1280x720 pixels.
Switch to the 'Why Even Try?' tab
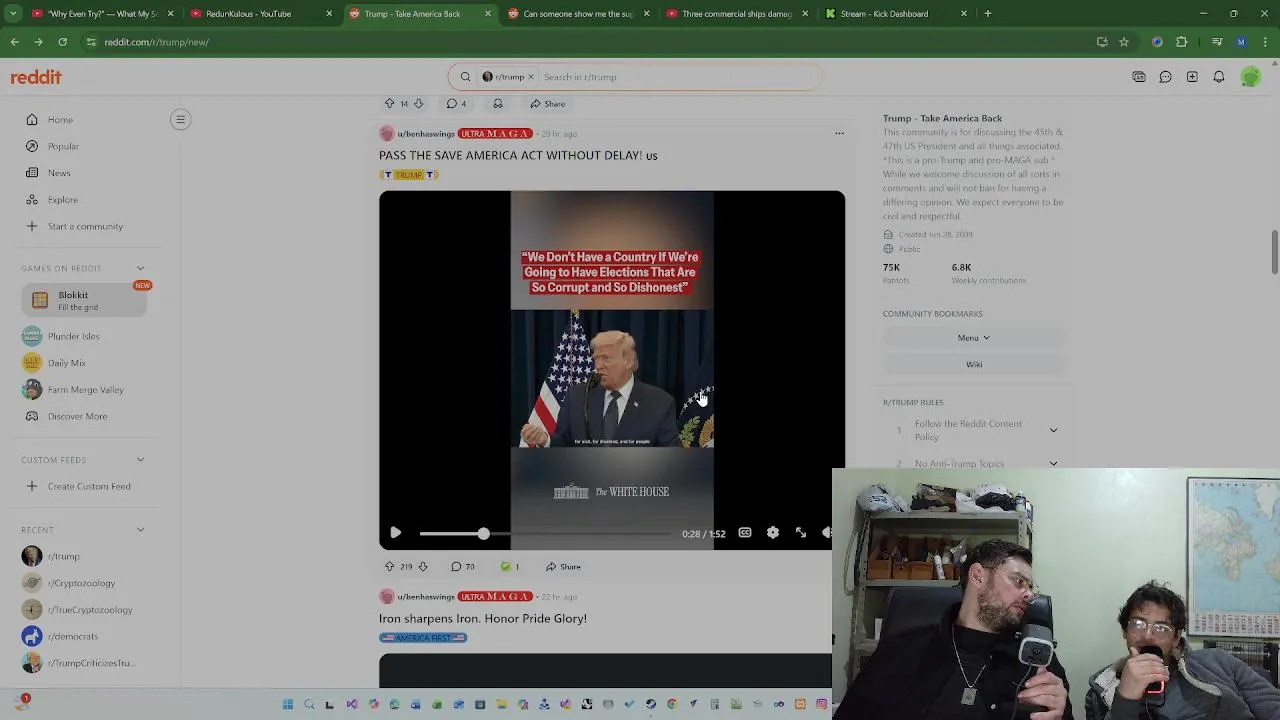[x=103, y=14]
